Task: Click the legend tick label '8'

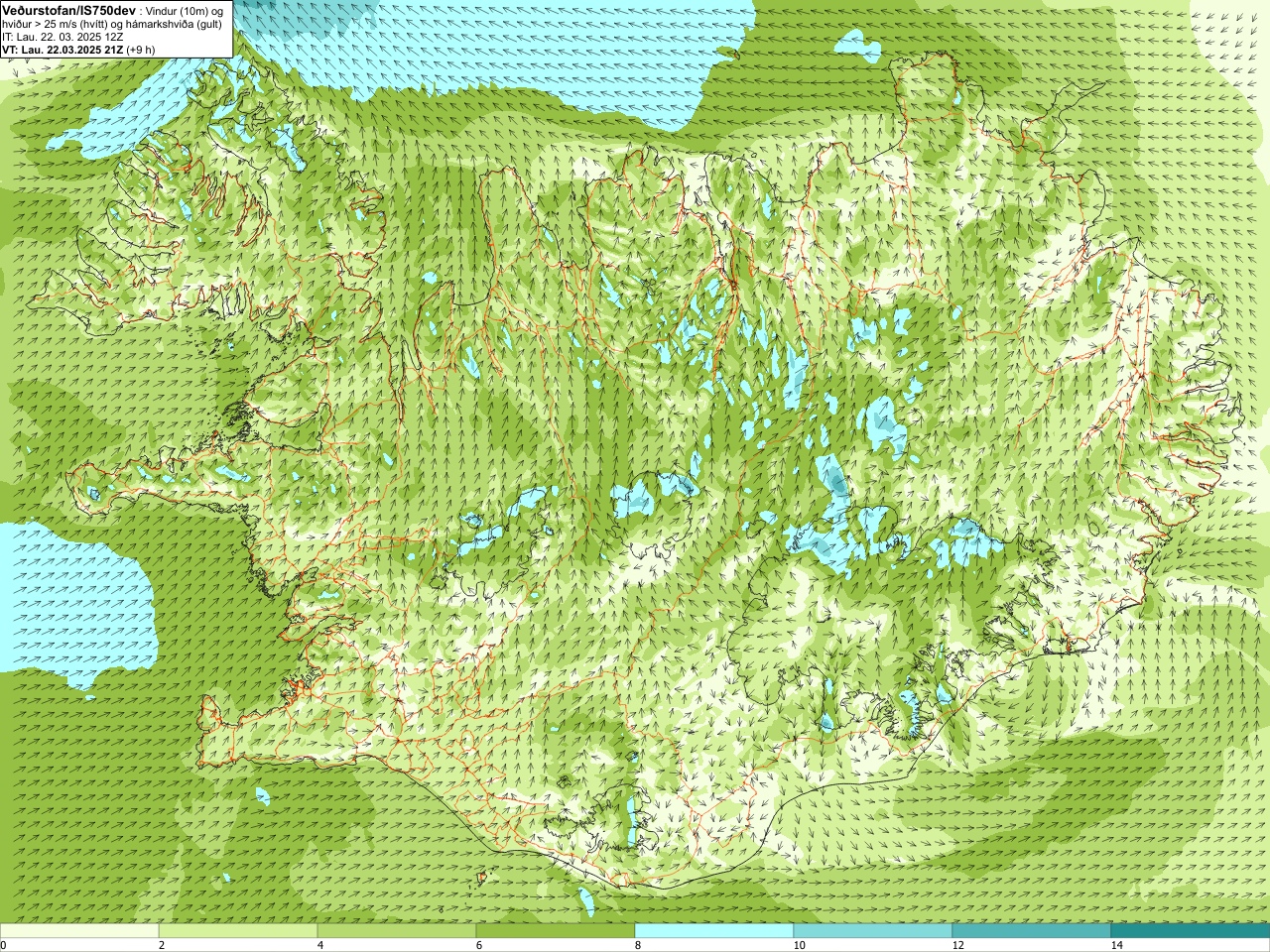Action: pos(639,945)
